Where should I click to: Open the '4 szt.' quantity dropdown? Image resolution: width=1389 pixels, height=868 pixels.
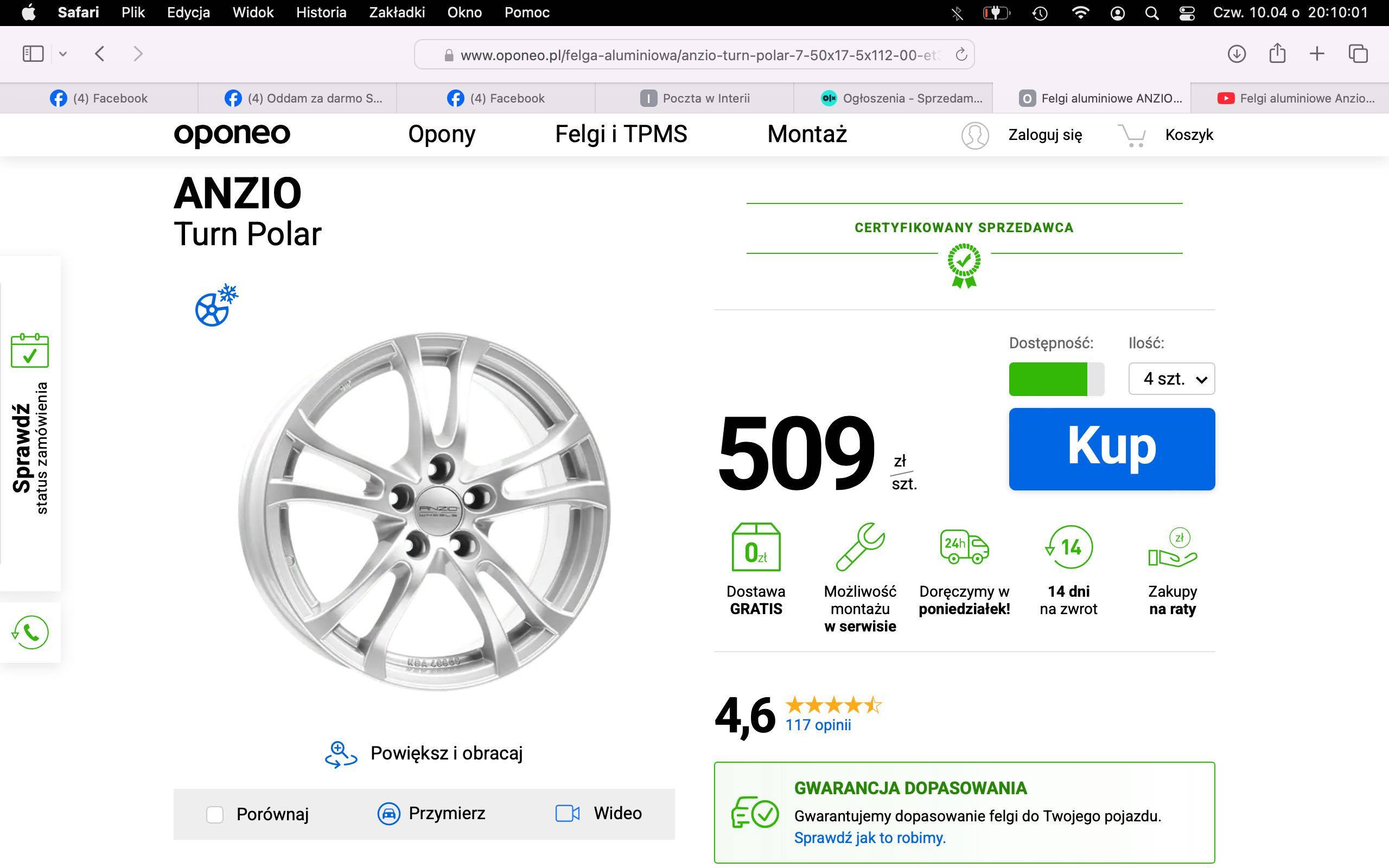pos(1171,379)
